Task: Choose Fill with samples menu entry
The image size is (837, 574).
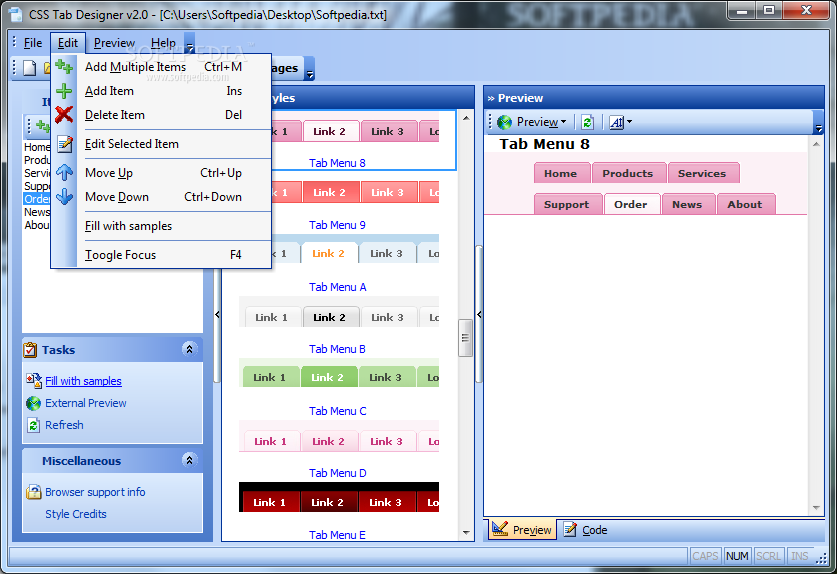Action: (x=161, y=226)
